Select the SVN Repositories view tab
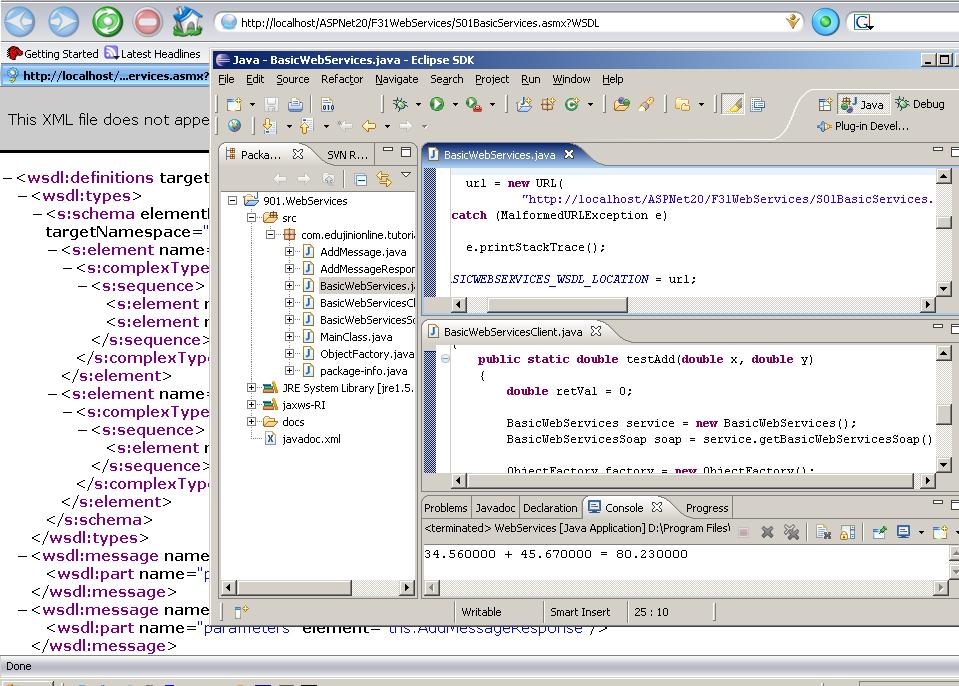The image size is (959, 686). pyautogui.click(x=347, y=155)
